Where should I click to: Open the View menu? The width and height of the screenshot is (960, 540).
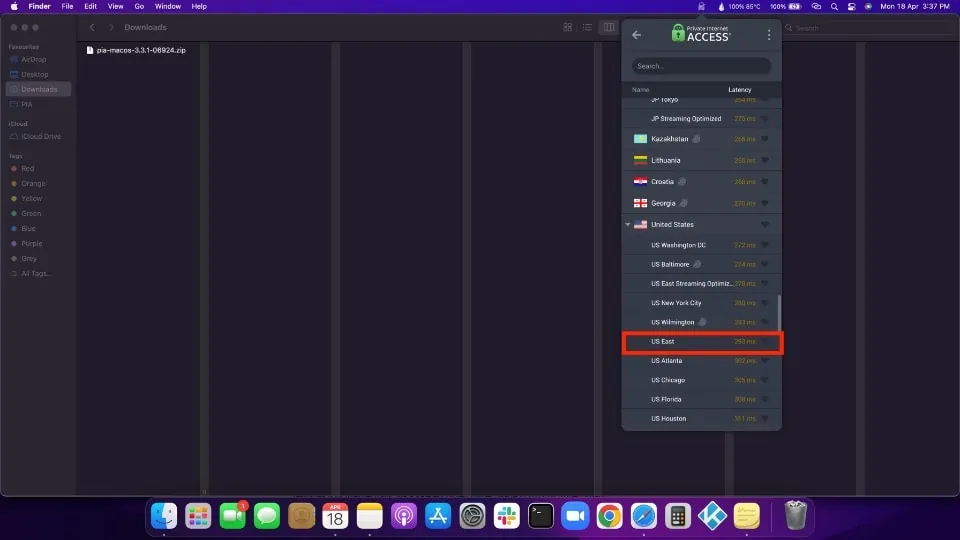coord(115,6)
